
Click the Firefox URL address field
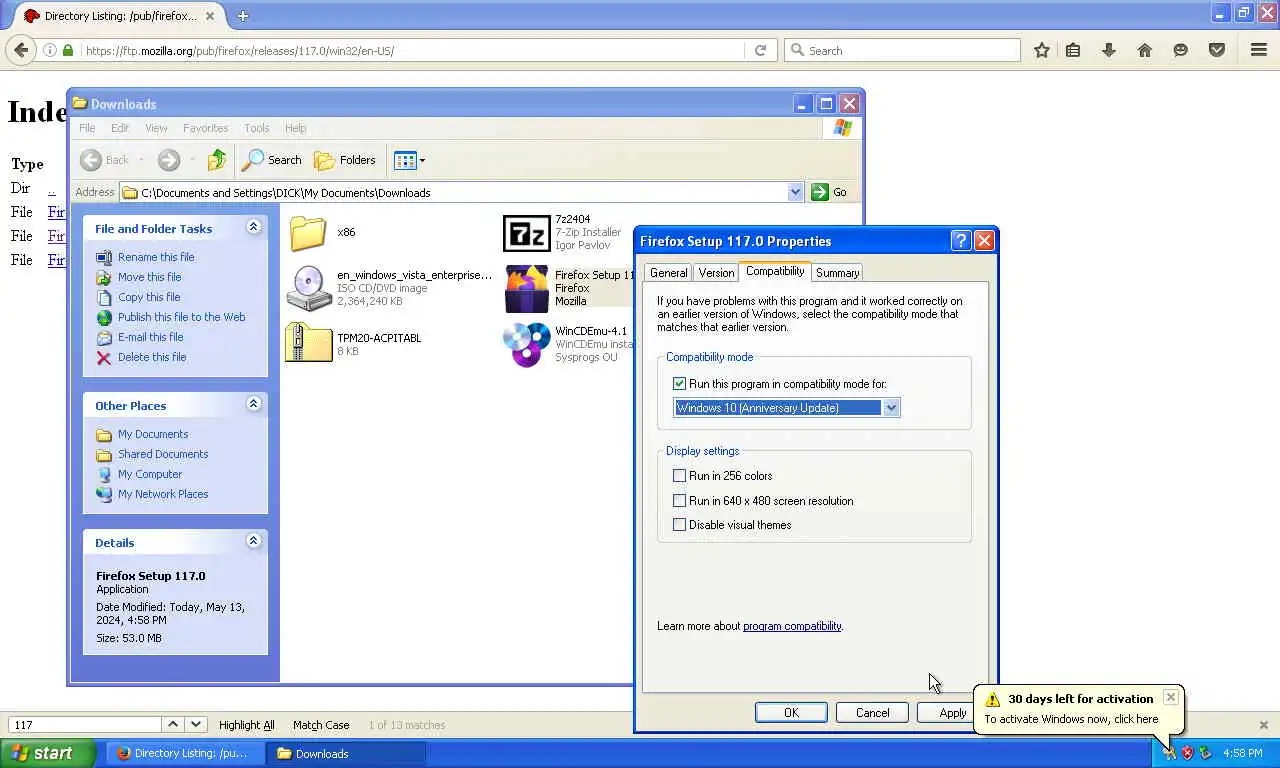pyautogui.click(x=412, y=50)
